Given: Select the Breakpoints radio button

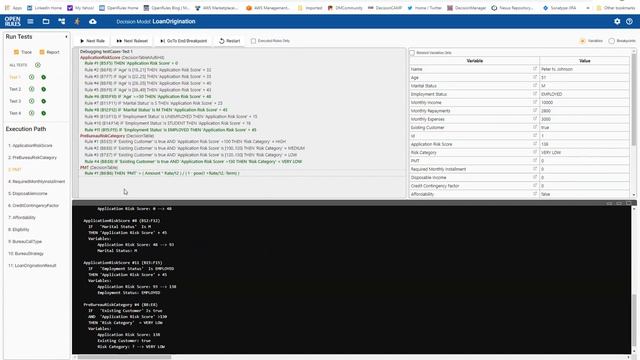Looking at the screenshot, I should click(611, 41).
